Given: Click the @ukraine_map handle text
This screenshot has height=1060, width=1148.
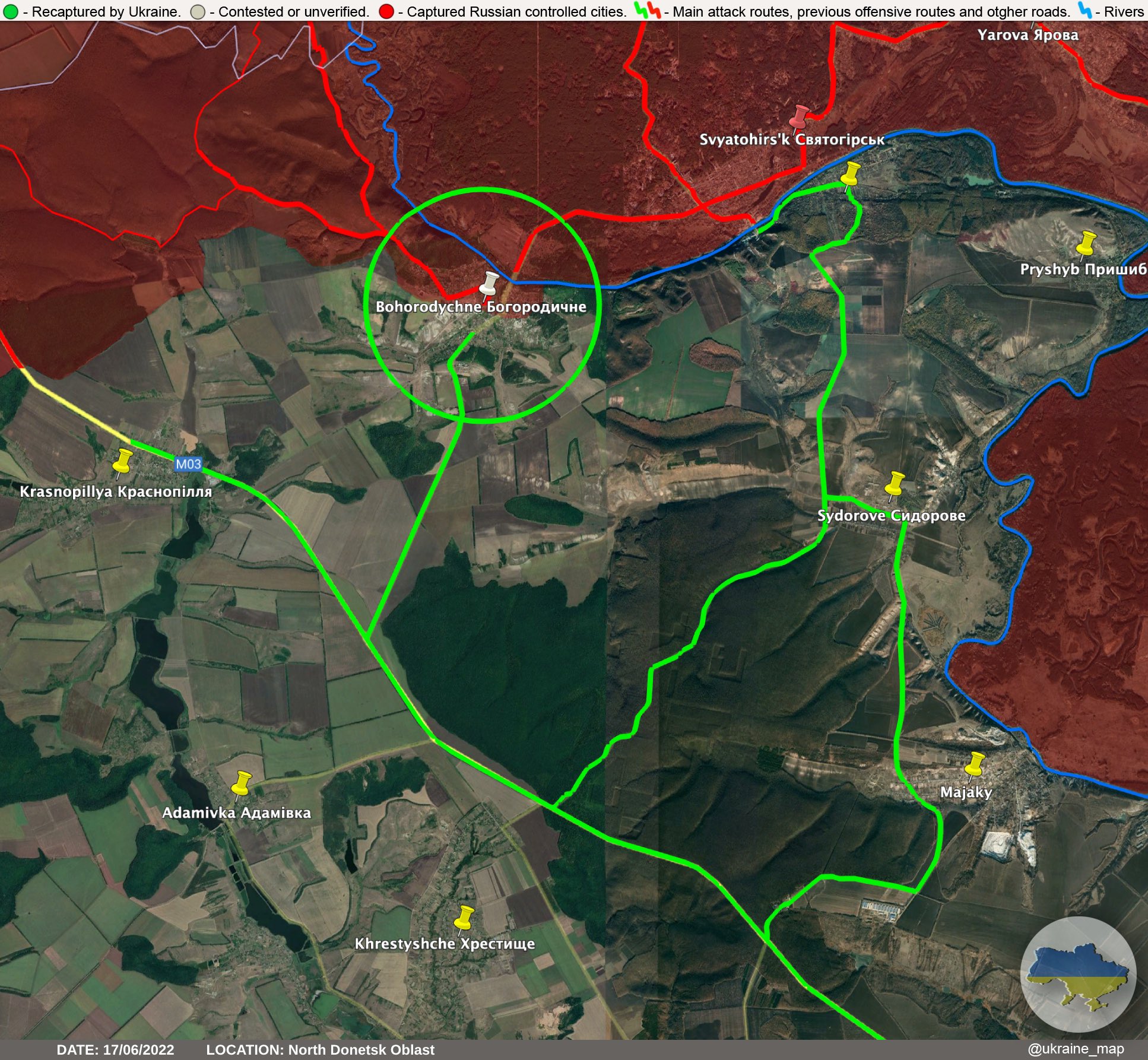Looking at the screenshot, I should (1075, 1049).
